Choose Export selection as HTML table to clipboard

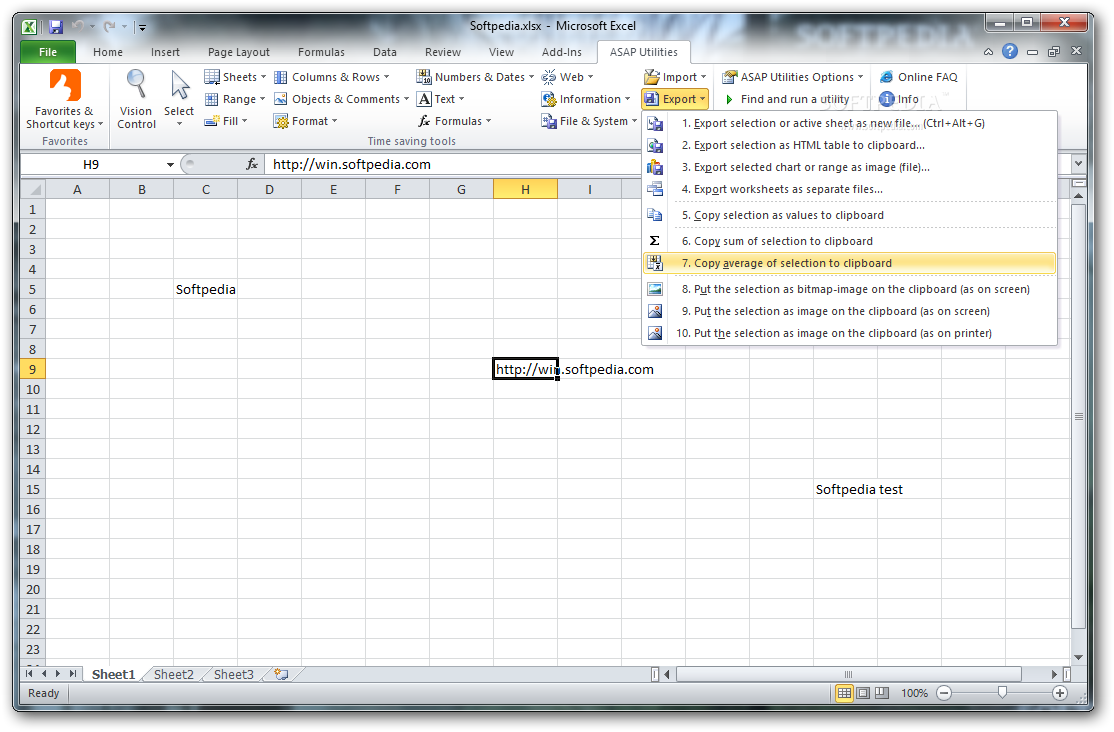tap(849, 145)
